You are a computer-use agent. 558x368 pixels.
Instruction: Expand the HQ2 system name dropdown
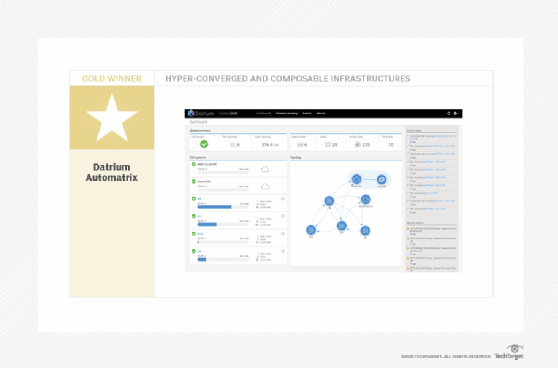(x=201, y=234)
